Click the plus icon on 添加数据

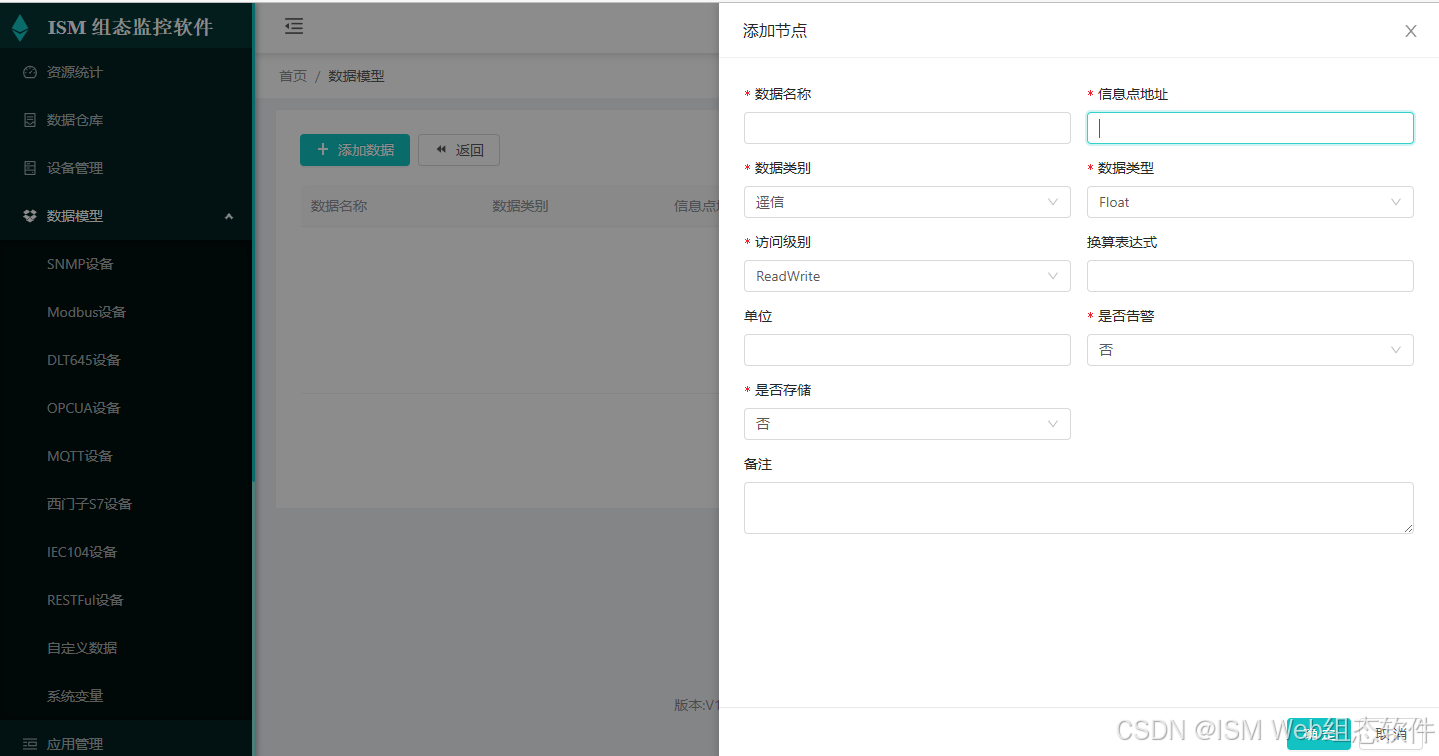point(323,150)
